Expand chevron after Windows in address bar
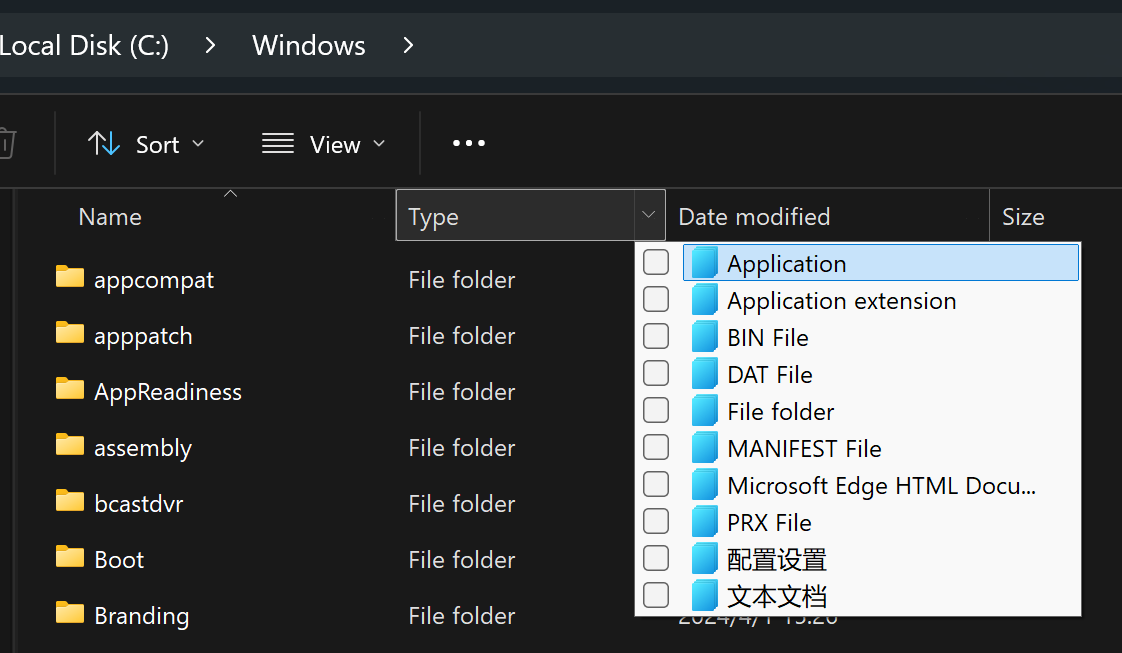This screenshot has height=653, width=1122. pyautogui.click(x=408, y=46)
